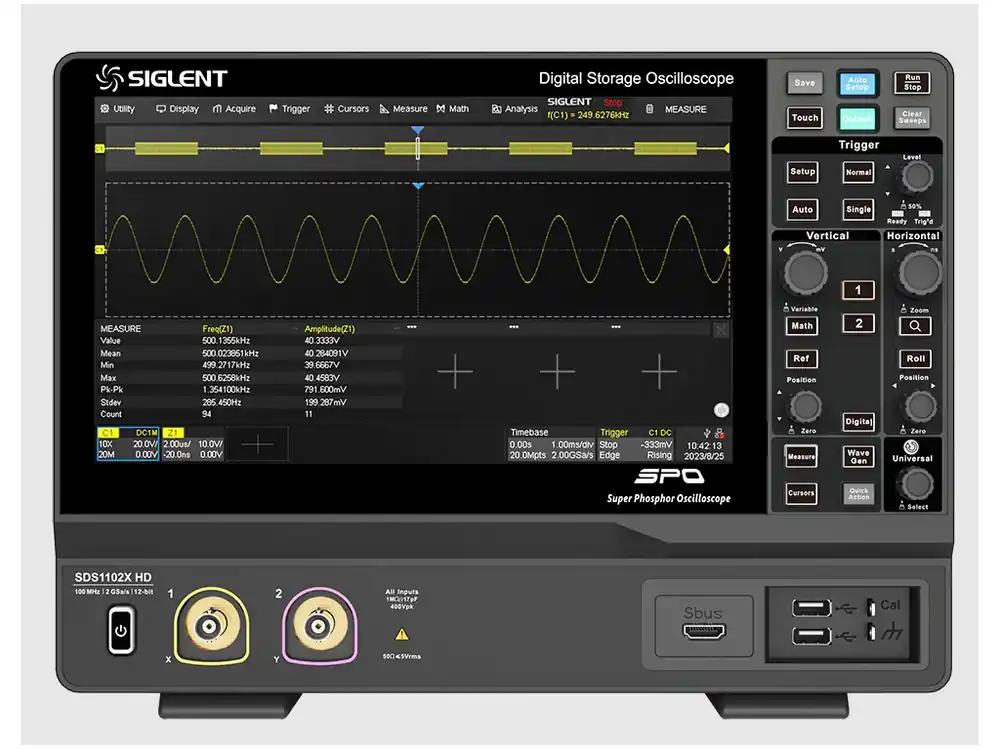Click the Horizontal Position knob
The image size is (1000, 750).
[919, 407]
